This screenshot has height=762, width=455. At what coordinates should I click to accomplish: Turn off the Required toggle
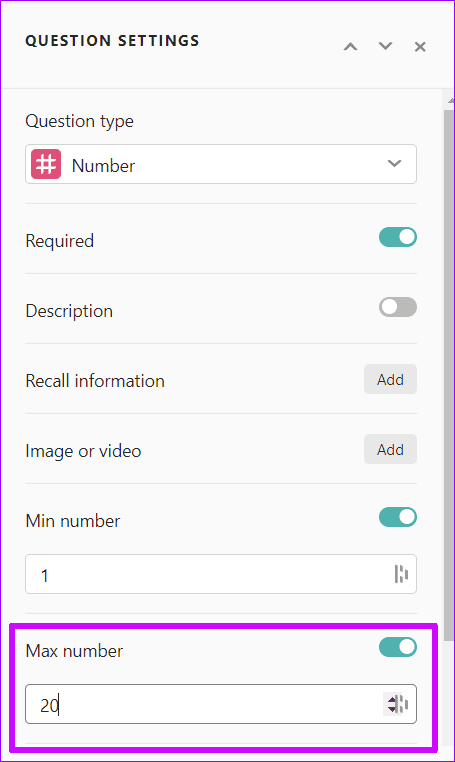398,237
